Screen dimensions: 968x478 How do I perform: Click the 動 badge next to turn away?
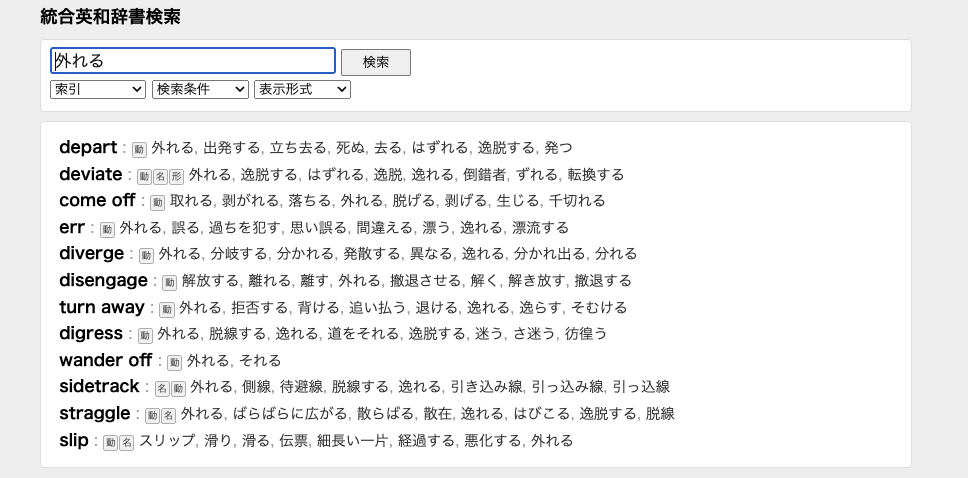tap(167, 309)
